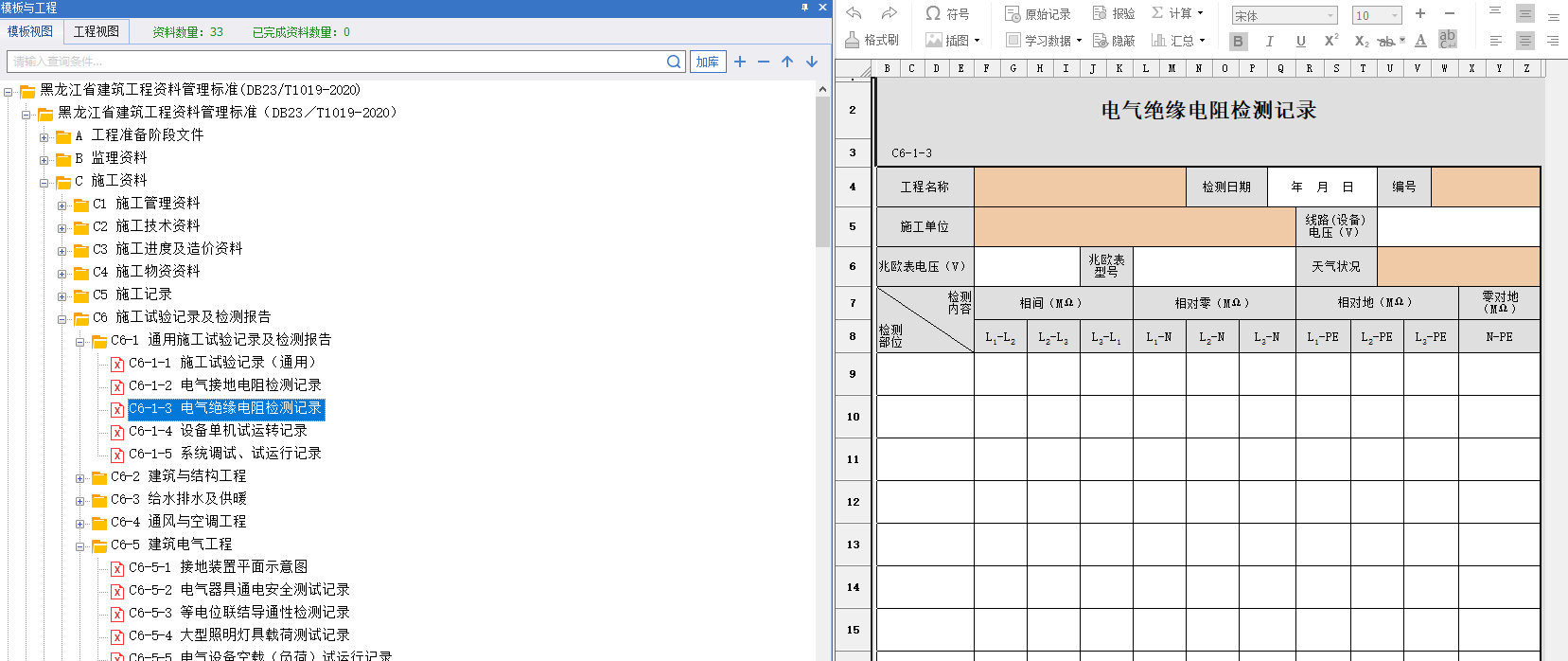
Task: Click the search magnifier icon in query box
Action: coord(674,62)
